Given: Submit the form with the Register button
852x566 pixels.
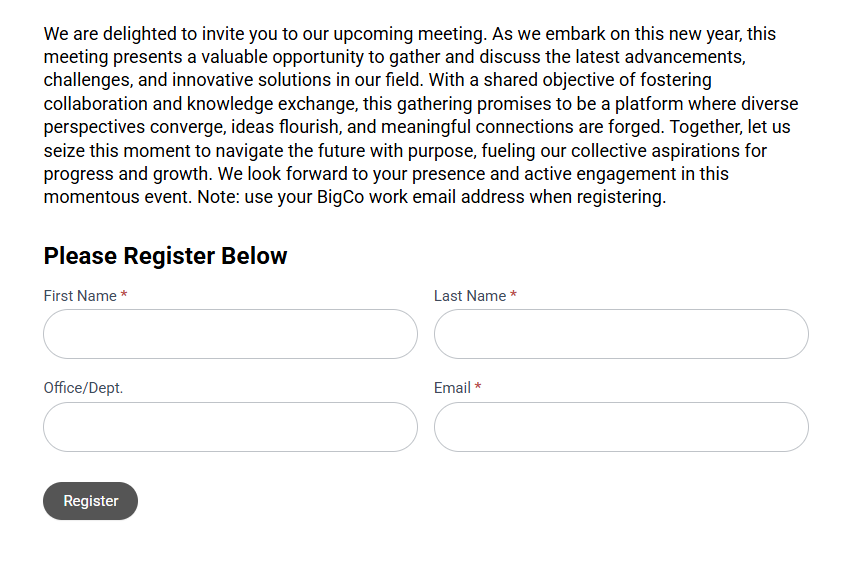Looking at the screenshot, I should 90,501.
